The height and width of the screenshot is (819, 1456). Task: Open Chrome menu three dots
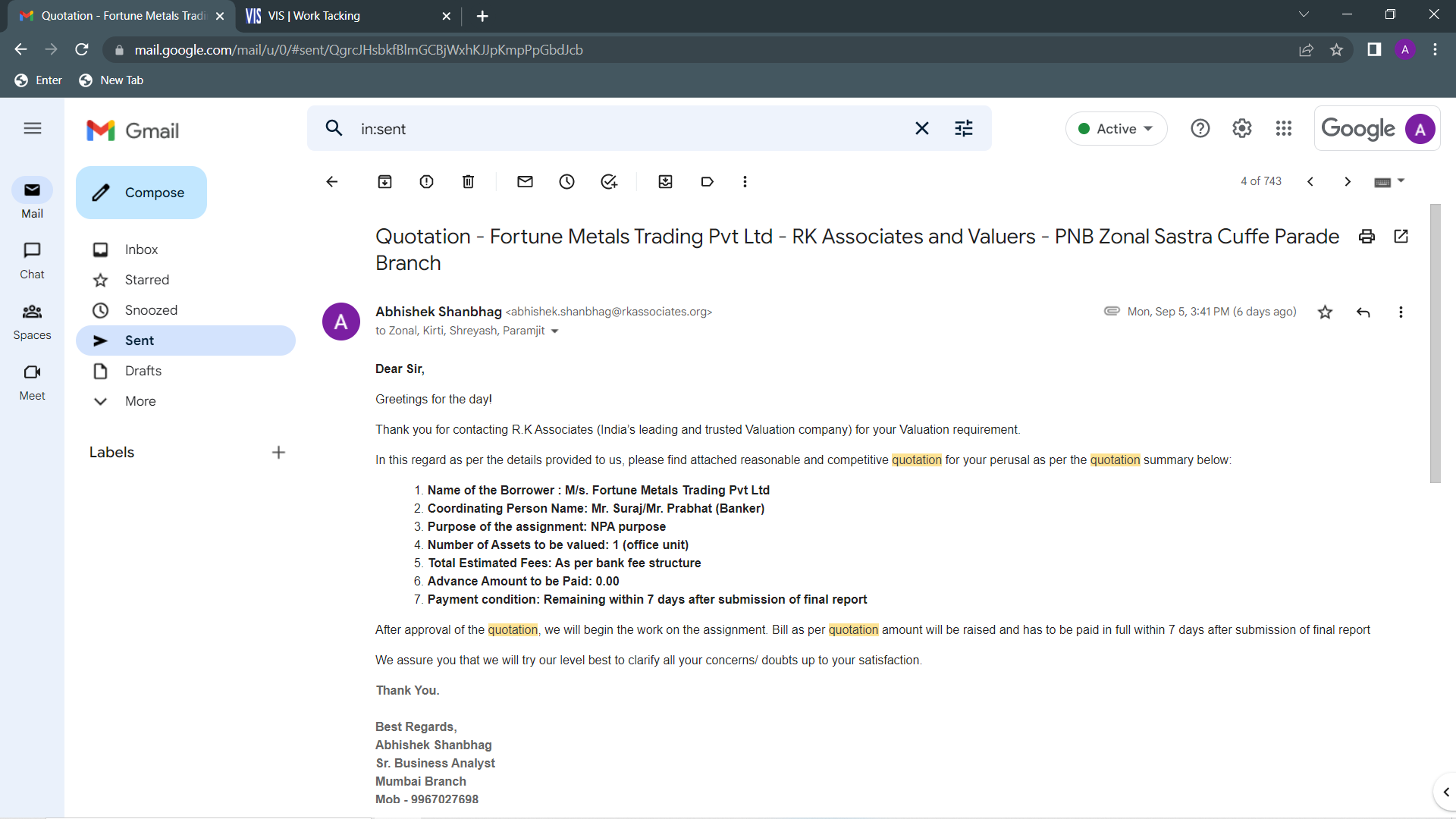coord(1435,49)
